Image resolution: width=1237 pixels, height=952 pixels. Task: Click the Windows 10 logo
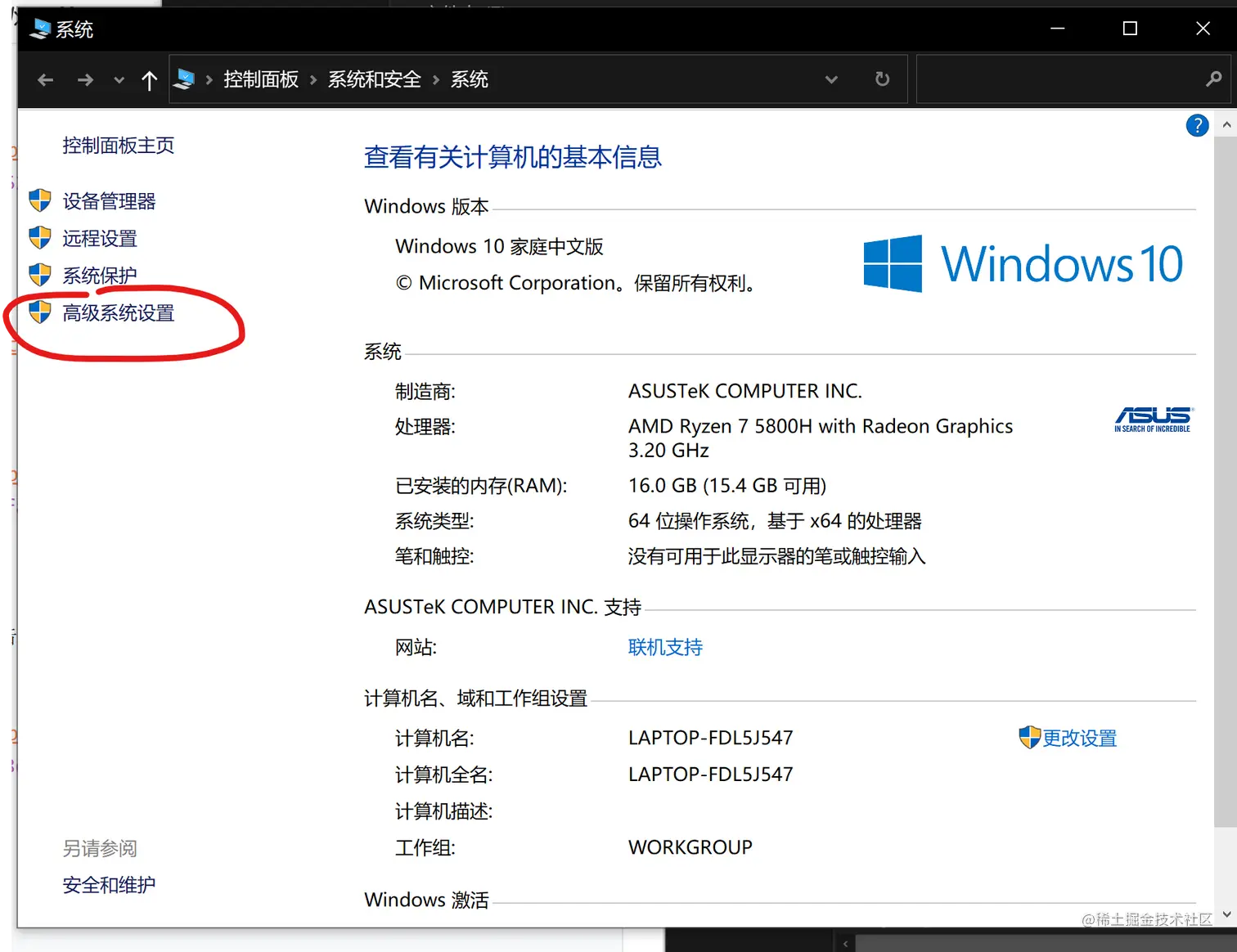(1023, 263)
